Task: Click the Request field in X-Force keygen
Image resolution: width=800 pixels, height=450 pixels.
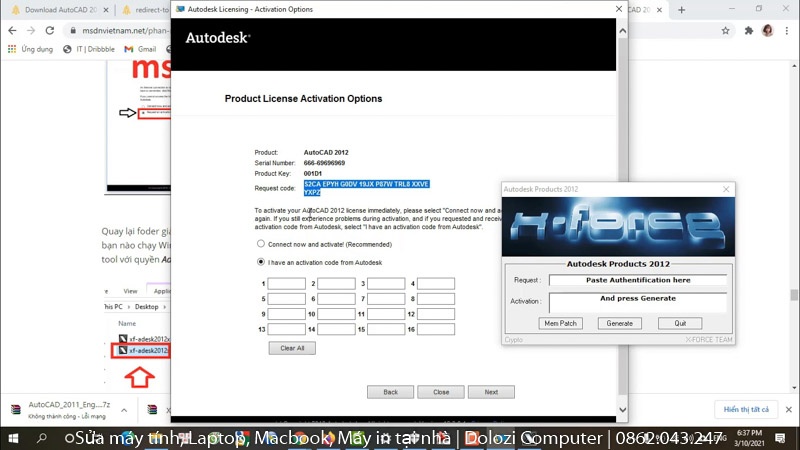Action: coord(638,280)
